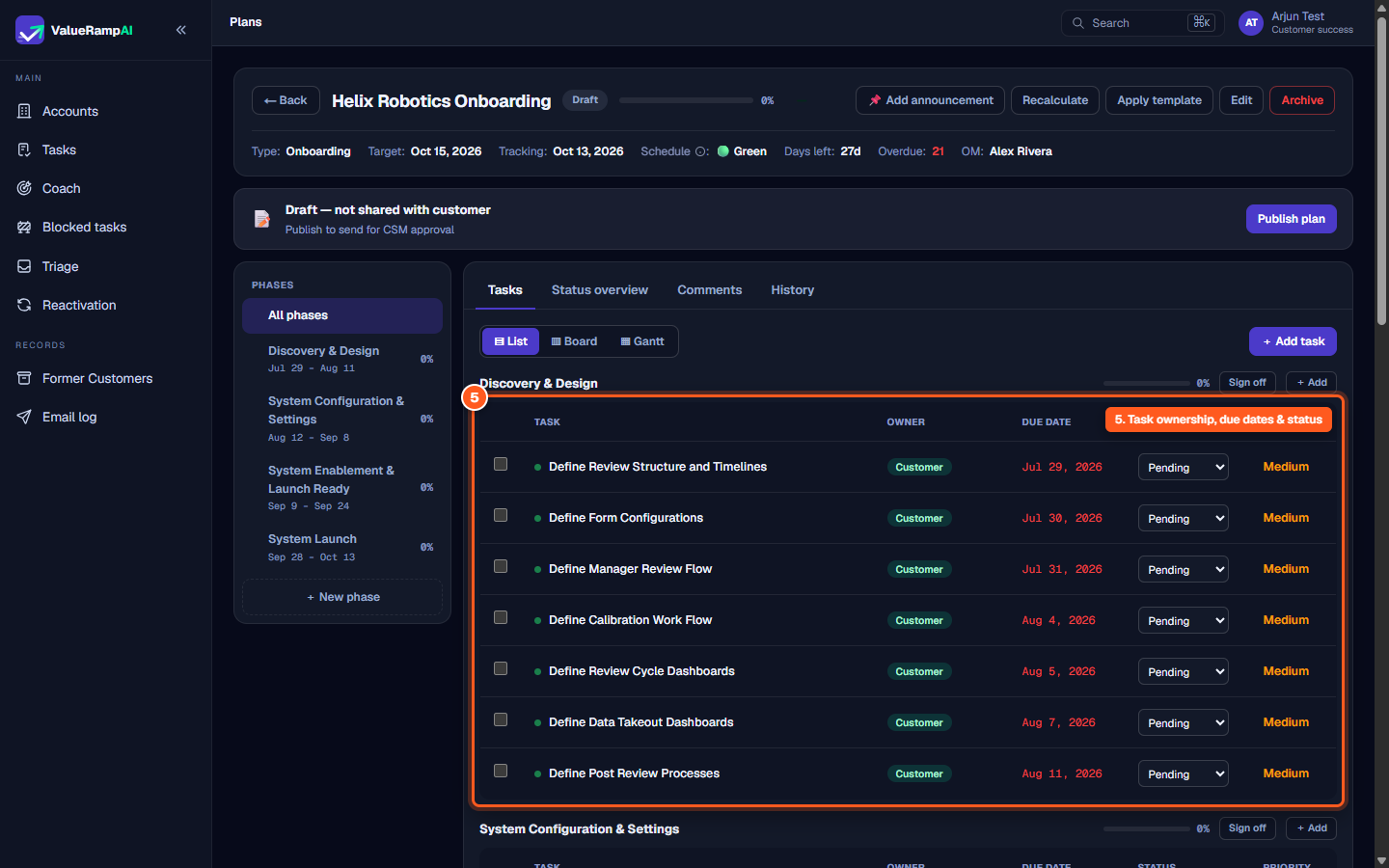Screen dimensions: 1389x868
Task: Check Define Data Takeout Dashboards checkbox
Action: (501, 719)
